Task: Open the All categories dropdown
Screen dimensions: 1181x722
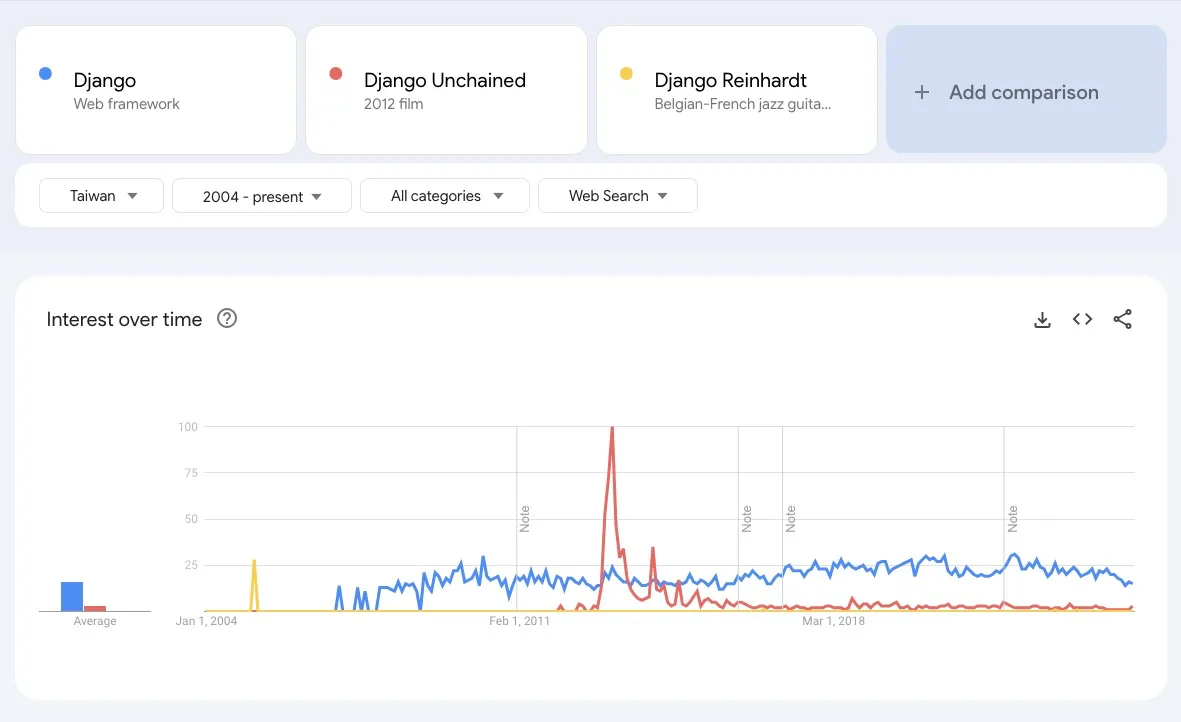Action: (x=444, y=195)
